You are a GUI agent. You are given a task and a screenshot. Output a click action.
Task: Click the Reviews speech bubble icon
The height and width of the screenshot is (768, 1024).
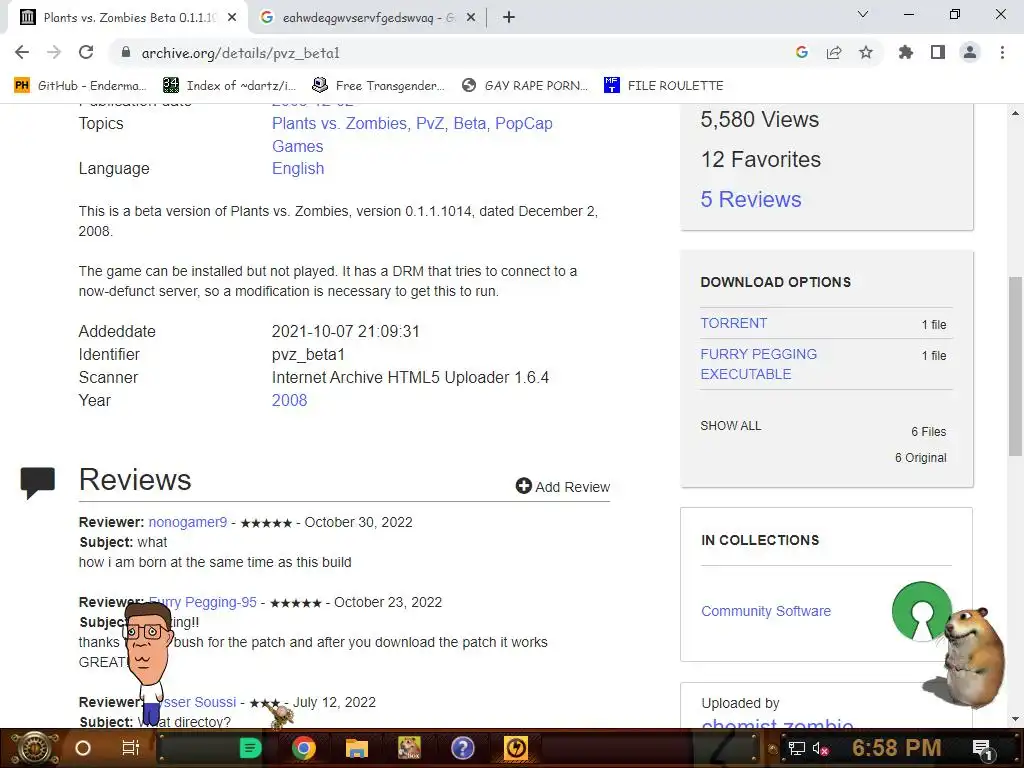point(38,483)
